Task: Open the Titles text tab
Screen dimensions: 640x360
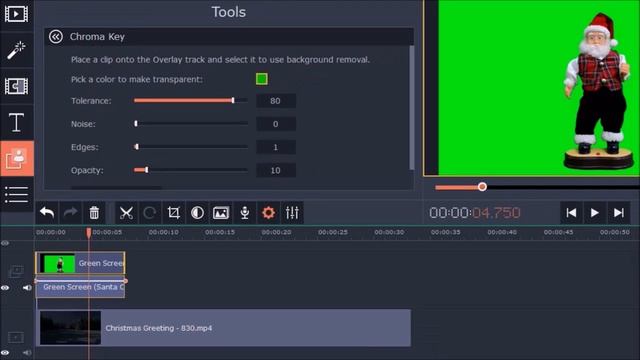Action: [16, 122]
